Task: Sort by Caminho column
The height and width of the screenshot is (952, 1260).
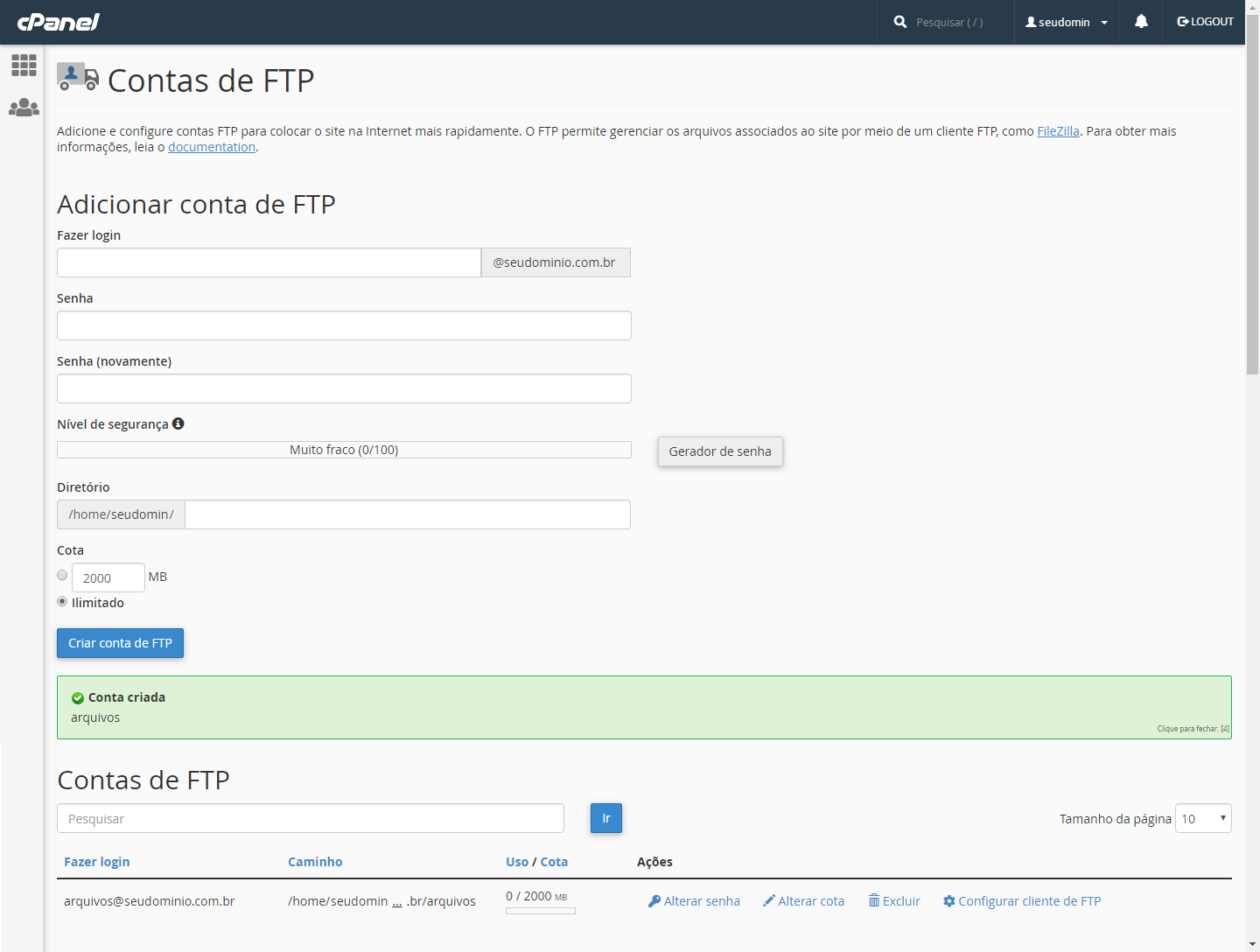Action: point(315,862)
